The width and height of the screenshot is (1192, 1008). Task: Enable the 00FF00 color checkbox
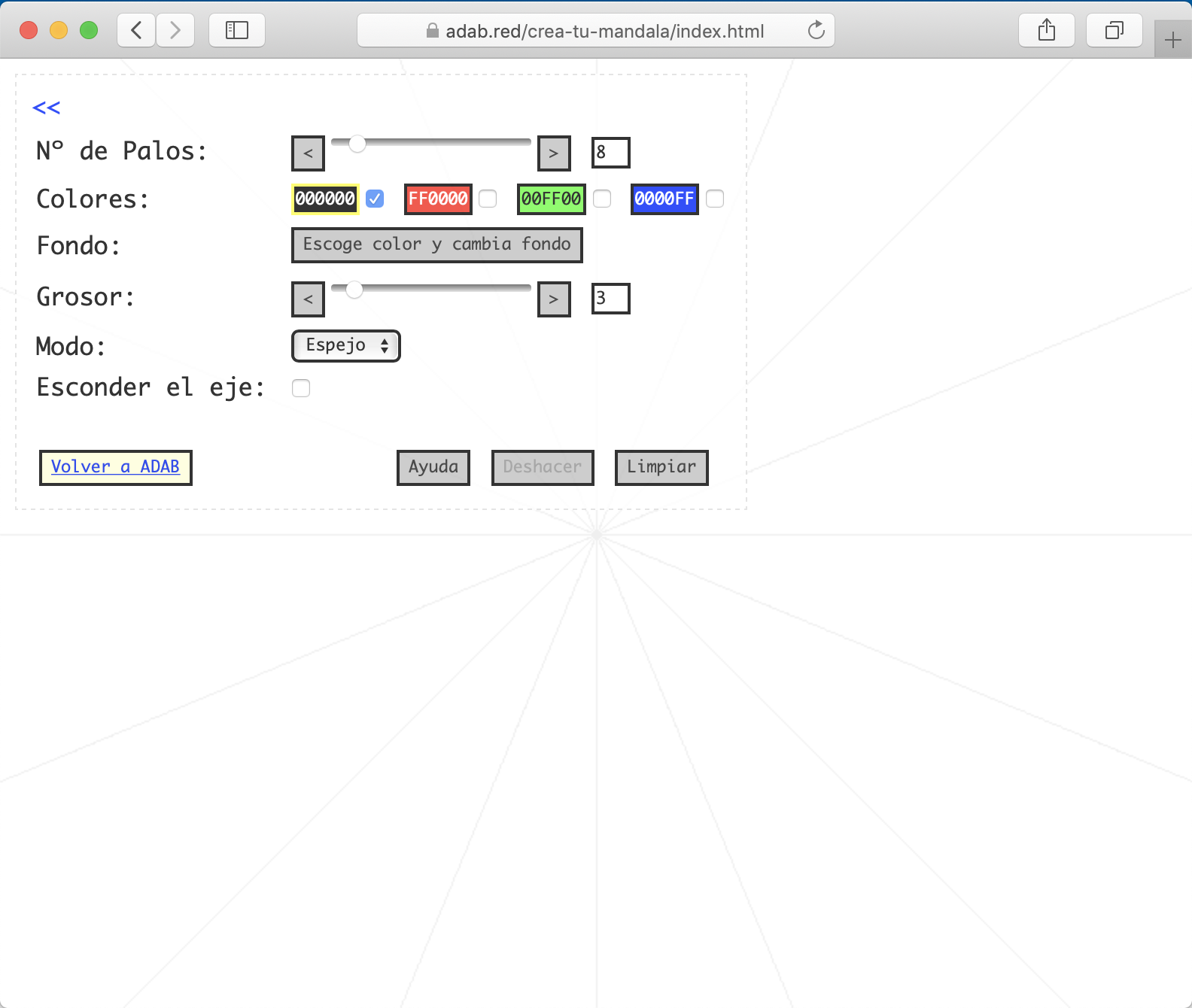pyautogui.click(x=602, y=199)
